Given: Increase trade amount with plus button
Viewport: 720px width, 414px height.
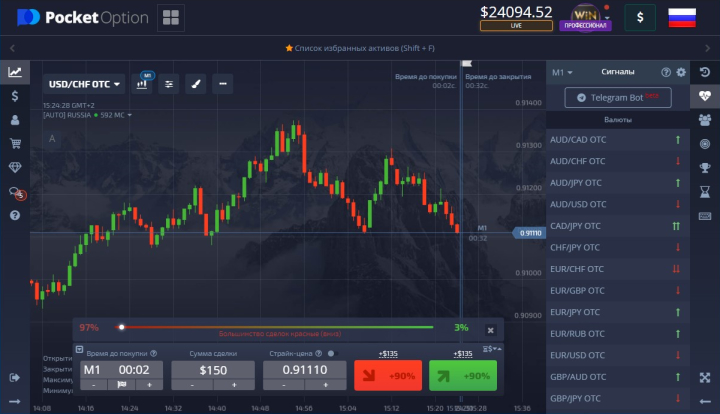Looking at the screenshot, I should pos(234,384).
